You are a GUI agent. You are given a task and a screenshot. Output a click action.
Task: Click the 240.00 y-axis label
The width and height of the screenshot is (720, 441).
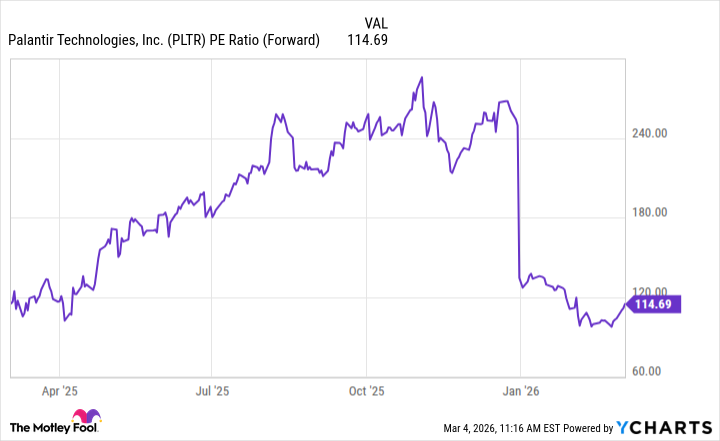click(655, 132)
